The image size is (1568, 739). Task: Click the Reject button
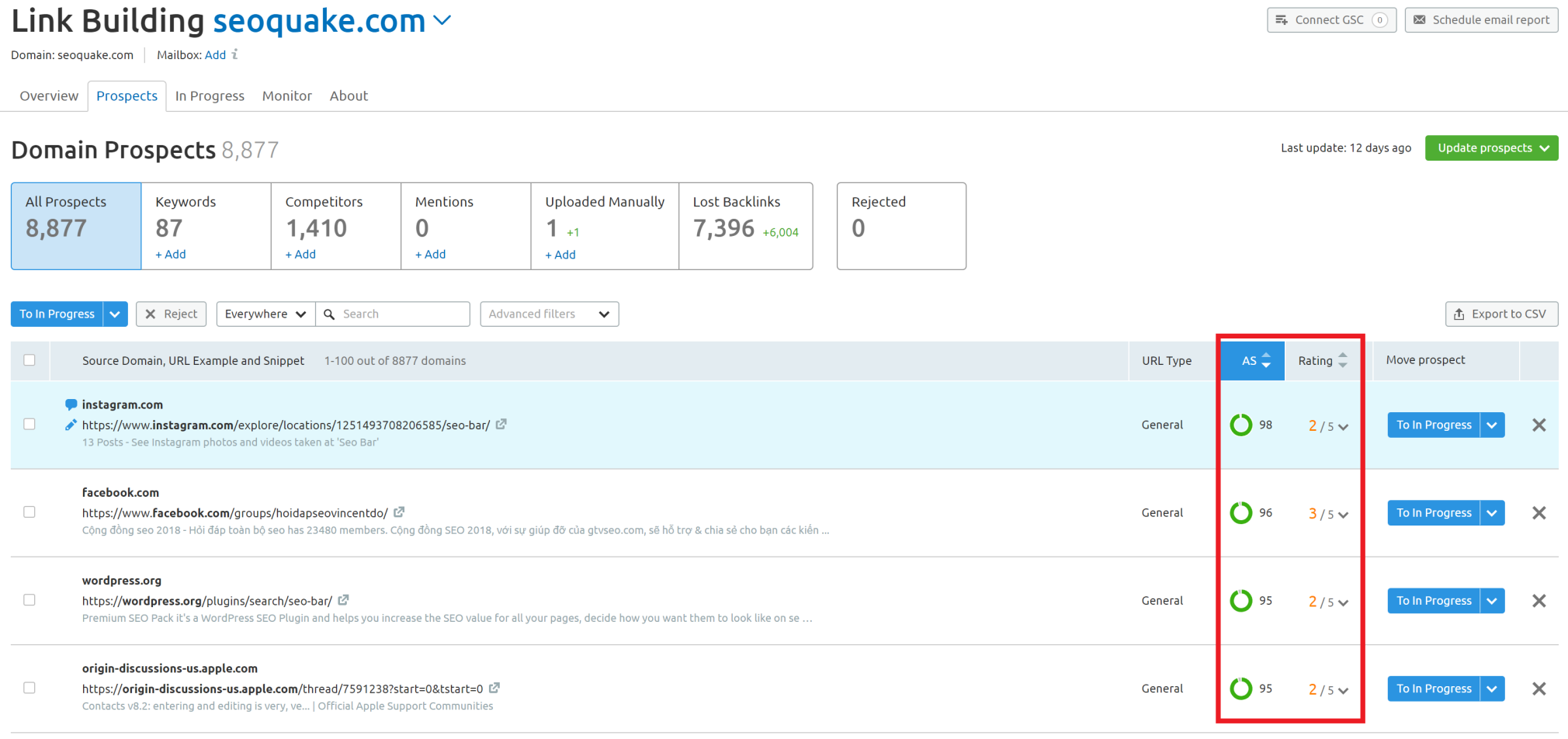pyautogui.click(x=172, y=314)
